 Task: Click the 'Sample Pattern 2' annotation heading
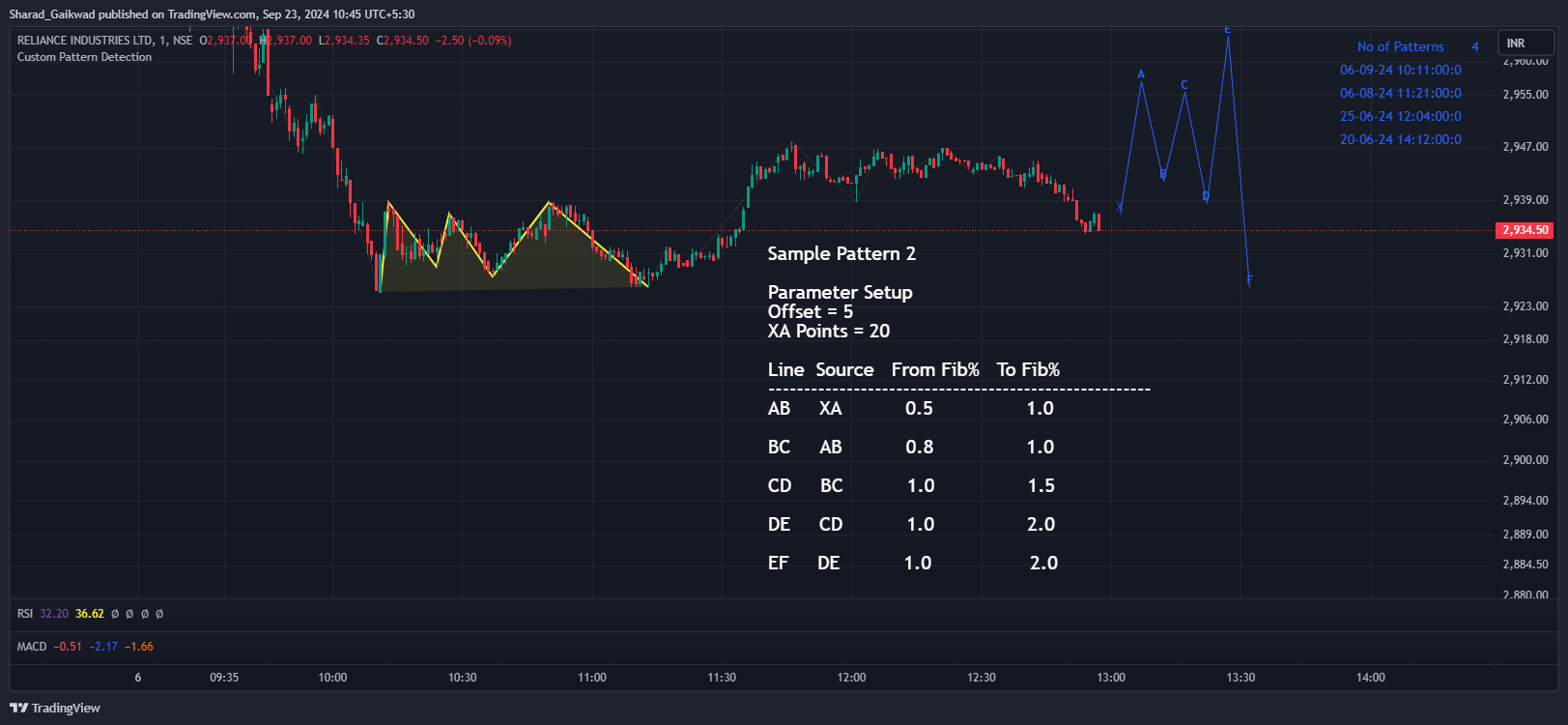point(841,253)
